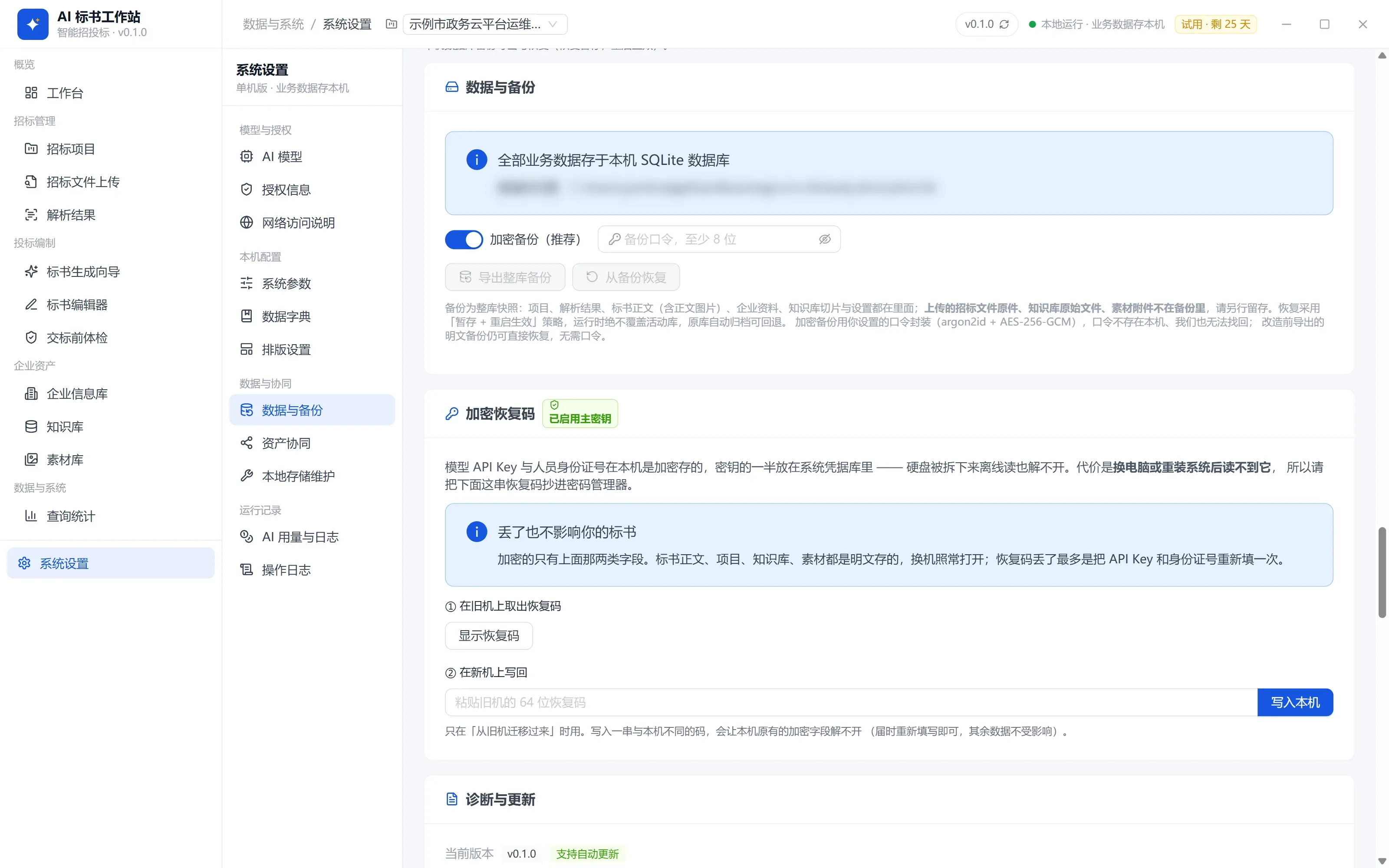Click the 已启用主密钥 status badge
Viewport: 1389px width, 868px height.
(x=580, y=413)
